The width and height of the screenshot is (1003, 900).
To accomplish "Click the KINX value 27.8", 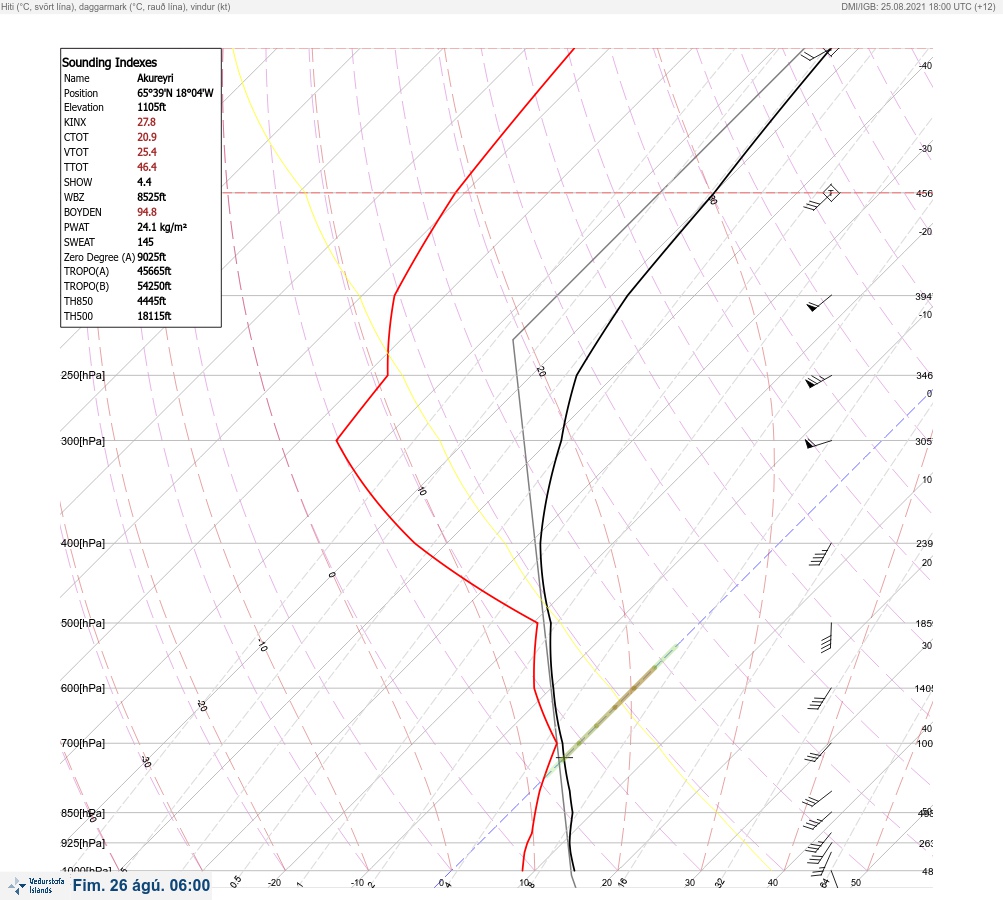I will click(146, 122).
